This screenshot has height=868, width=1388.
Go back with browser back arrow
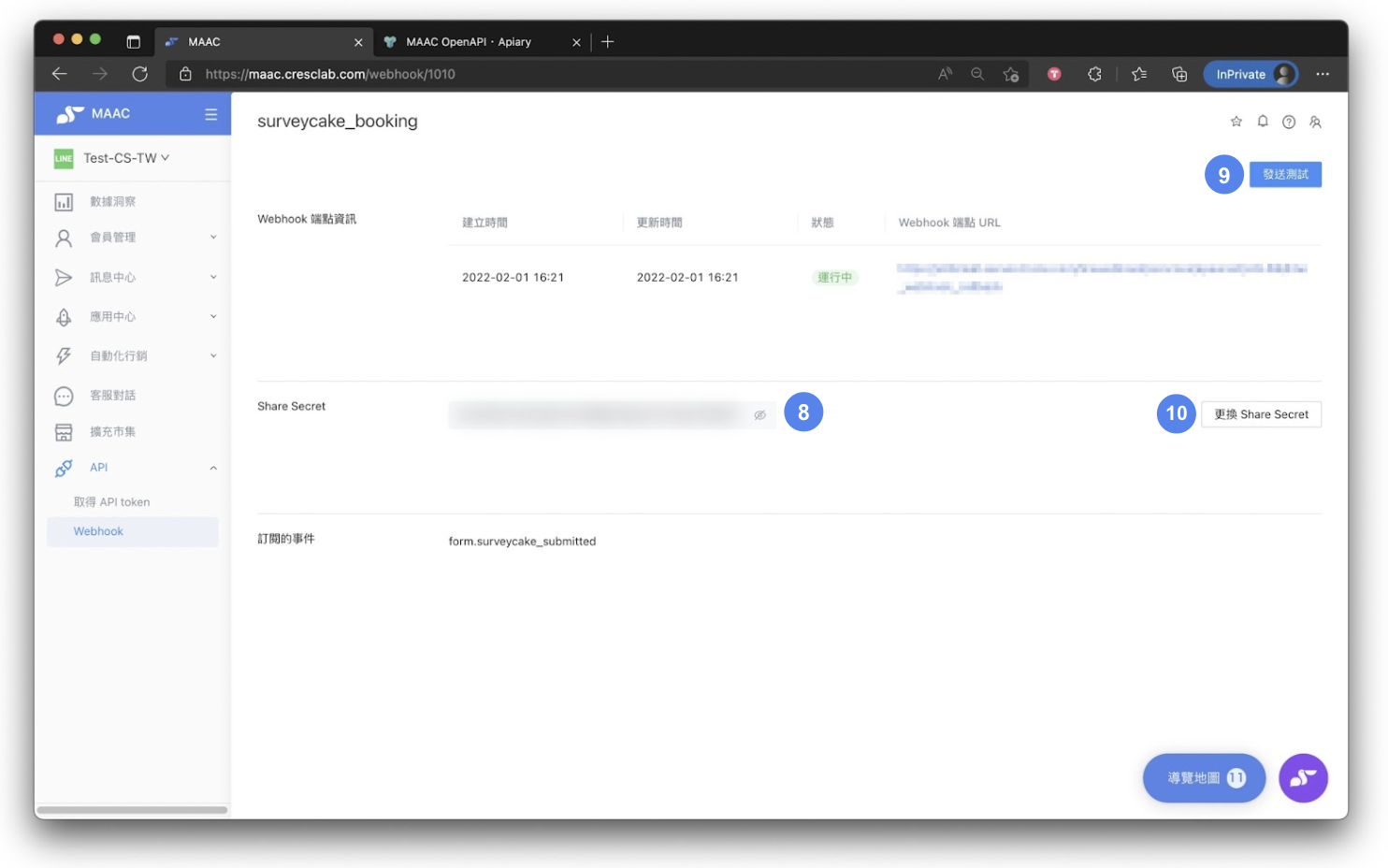click(x=60, y=74)
